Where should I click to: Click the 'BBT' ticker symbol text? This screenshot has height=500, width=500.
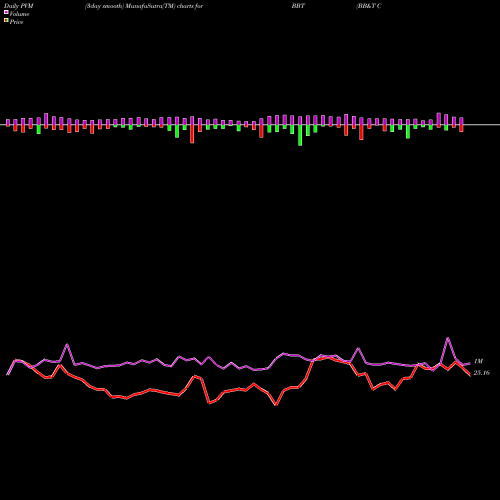coord(298,6)
